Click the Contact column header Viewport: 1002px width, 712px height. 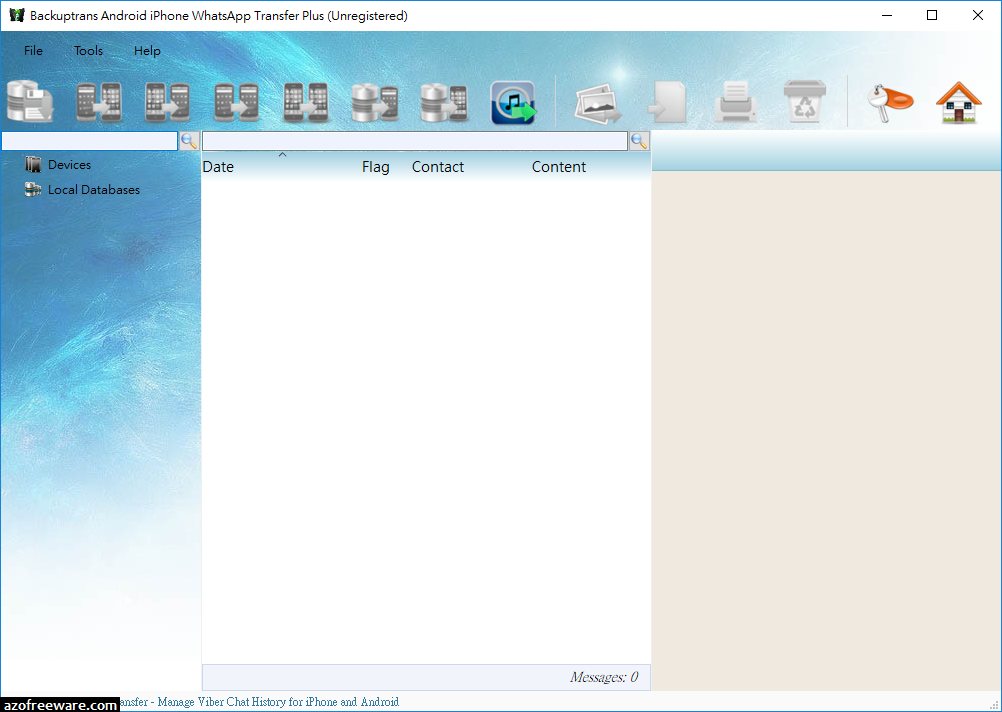coord(438,167)
